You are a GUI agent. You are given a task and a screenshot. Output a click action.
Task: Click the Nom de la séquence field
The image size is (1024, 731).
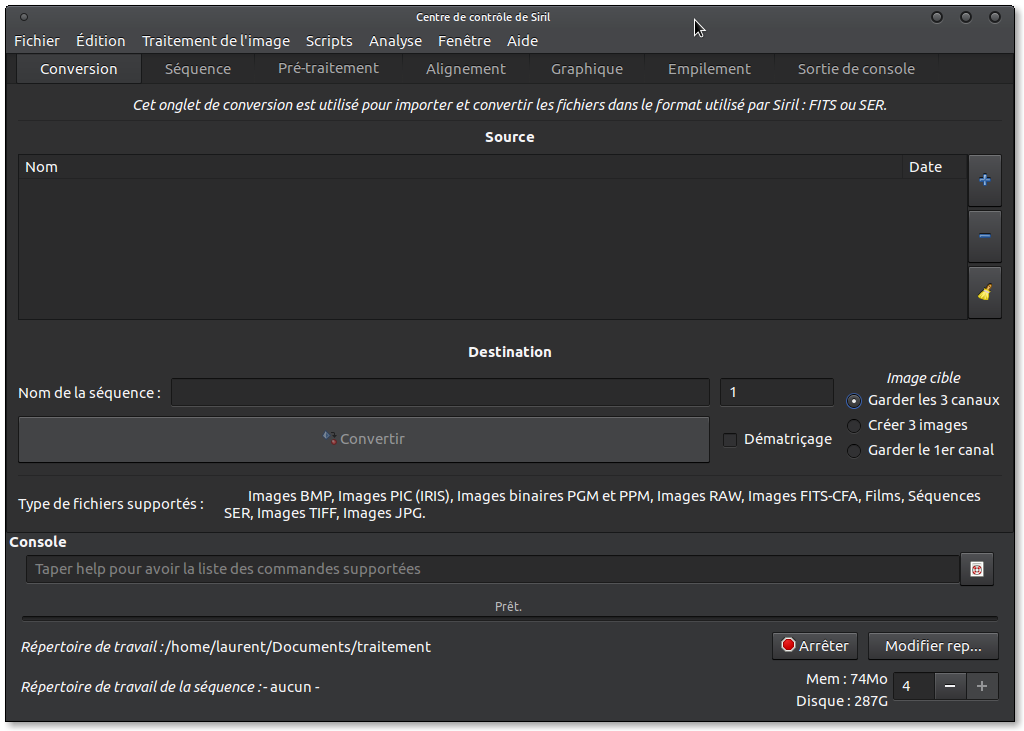point(440,393)
